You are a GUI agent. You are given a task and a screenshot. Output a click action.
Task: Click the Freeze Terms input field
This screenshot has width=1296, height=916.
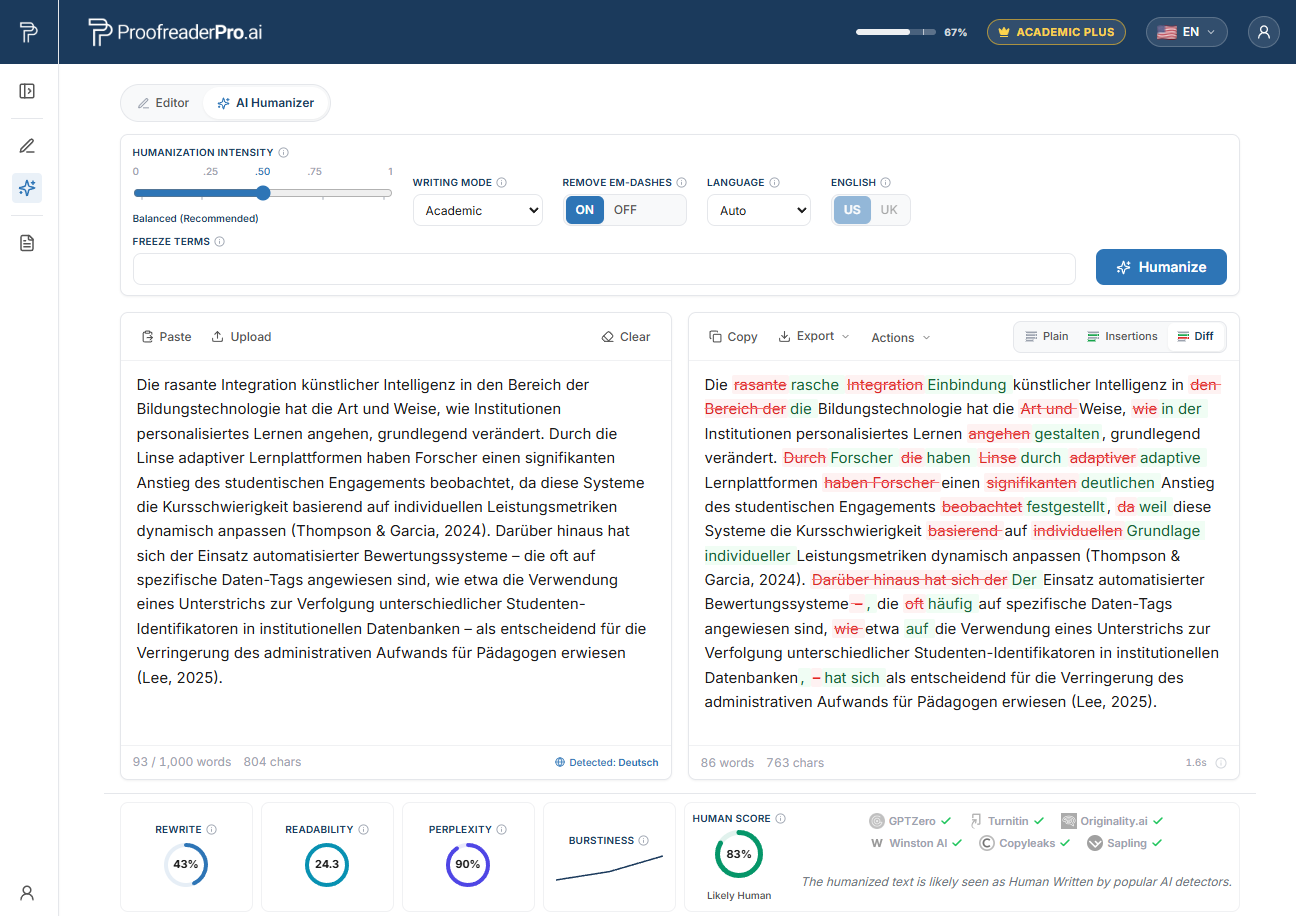click(x=604, y=268)
